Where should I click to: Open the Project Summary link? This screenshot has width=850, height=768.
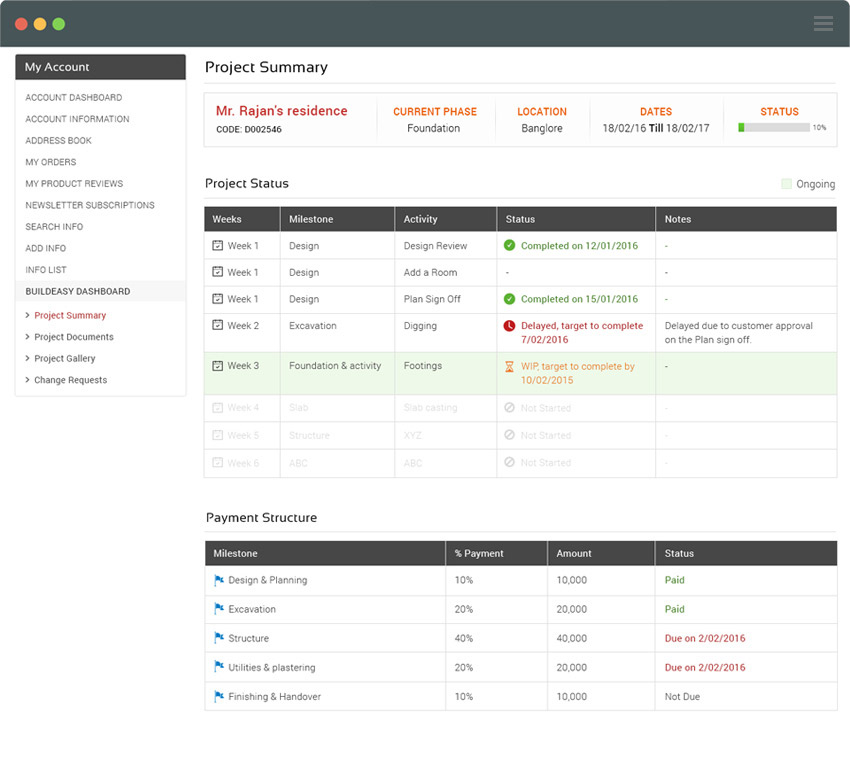pyautogui.click(x=70, y=315)
